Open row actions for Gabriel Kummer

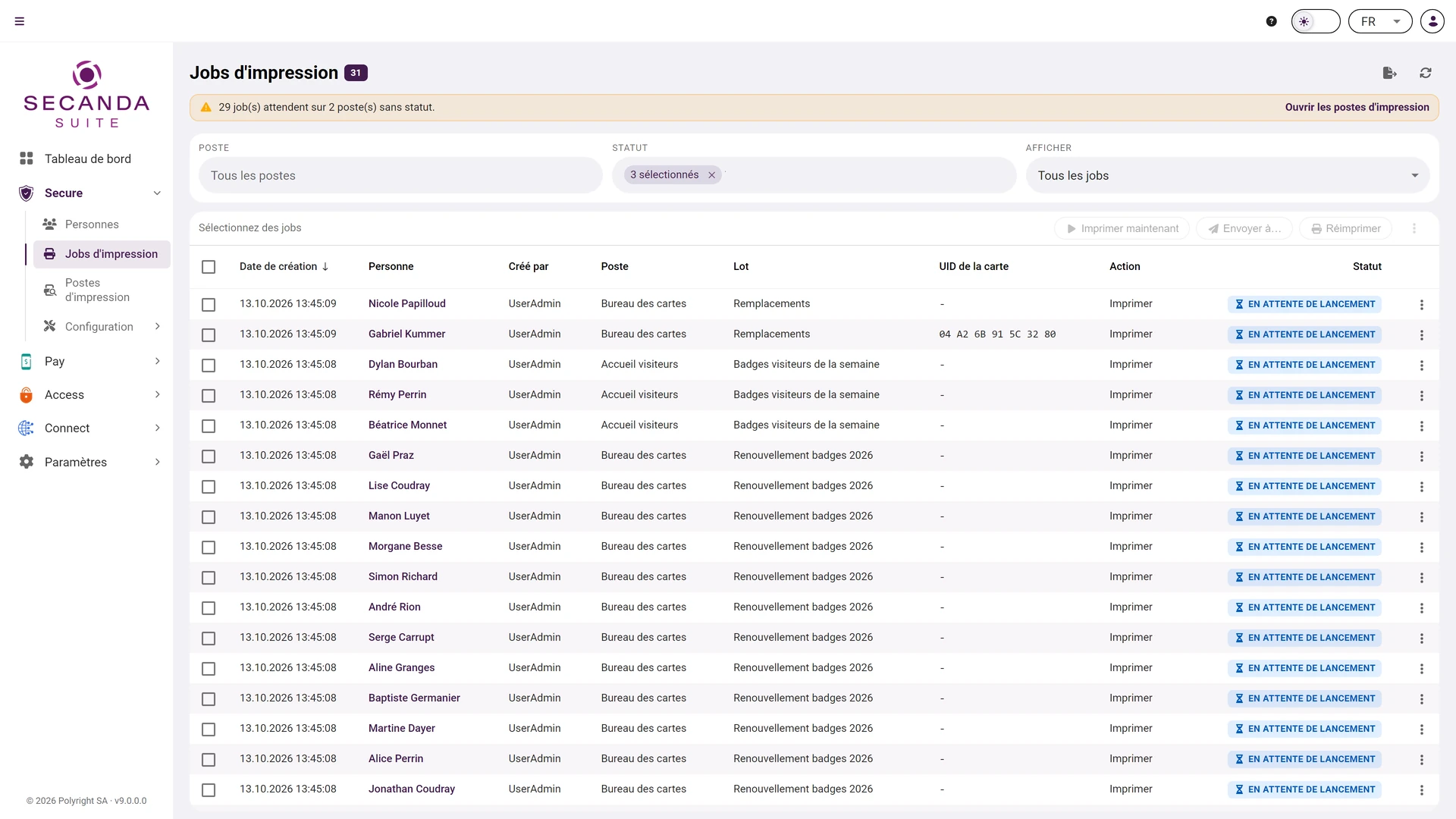(x=1422, y=334)
